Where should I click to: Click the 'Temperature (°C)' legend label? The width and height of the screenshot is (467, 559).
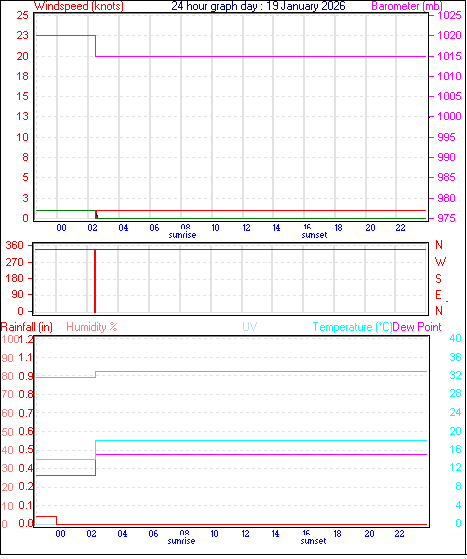[352, 327]
